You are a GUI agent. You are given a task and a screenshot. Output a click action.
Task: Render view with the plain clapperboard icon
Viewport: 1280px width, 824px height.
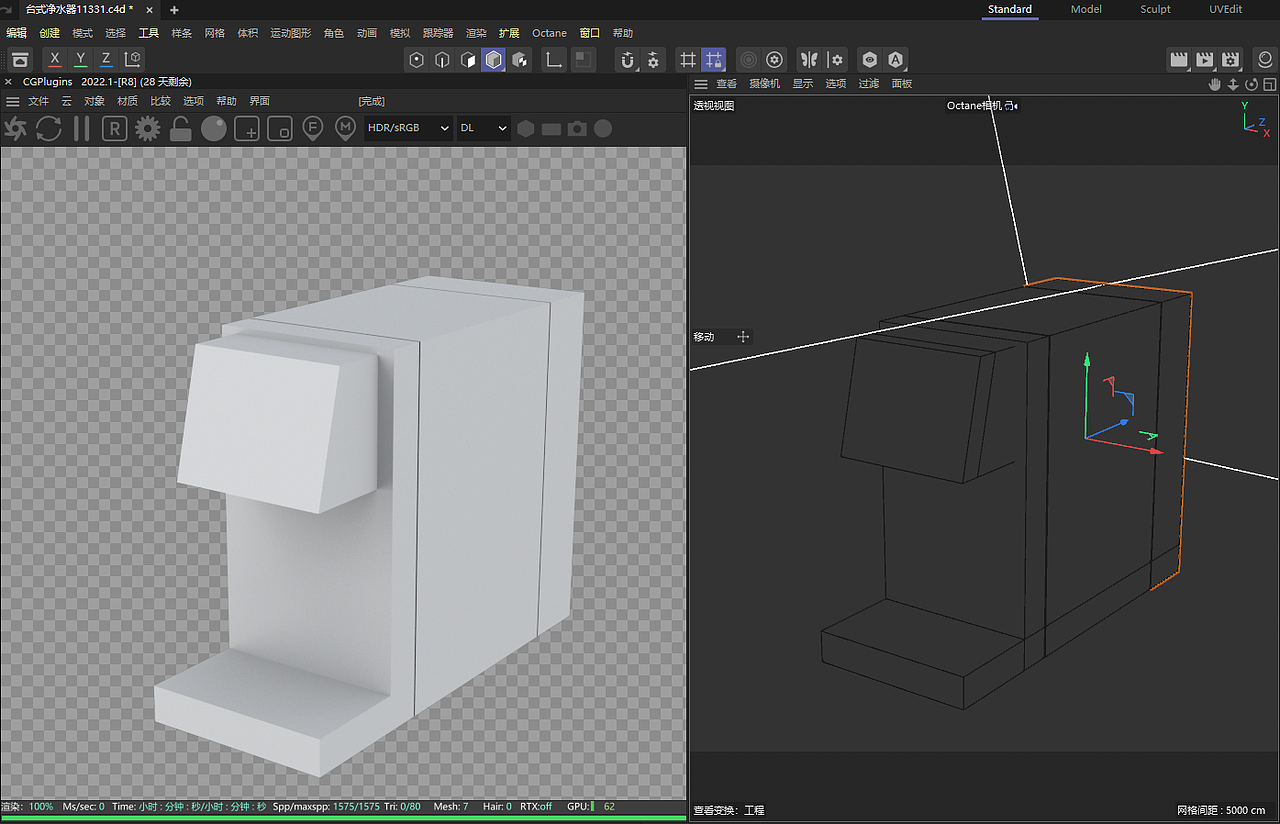(1179, 60)
